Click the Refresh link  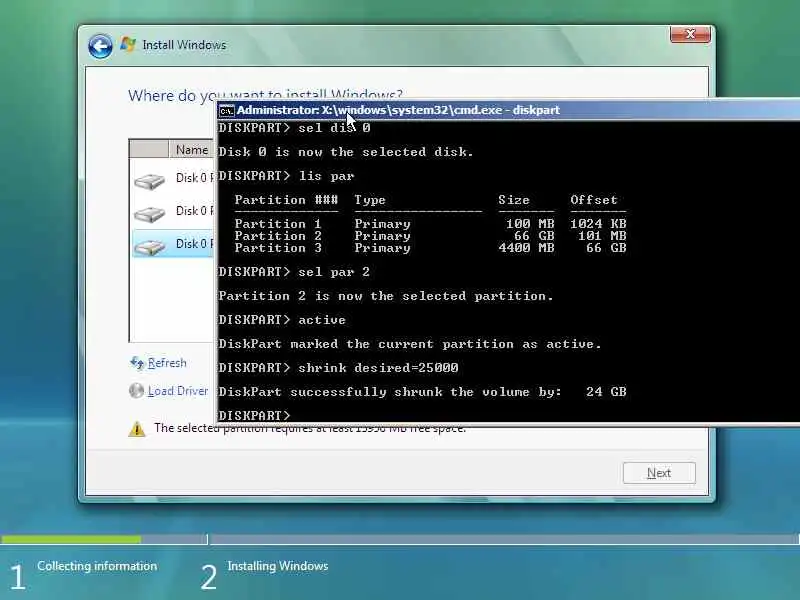[x=167, y=363]
